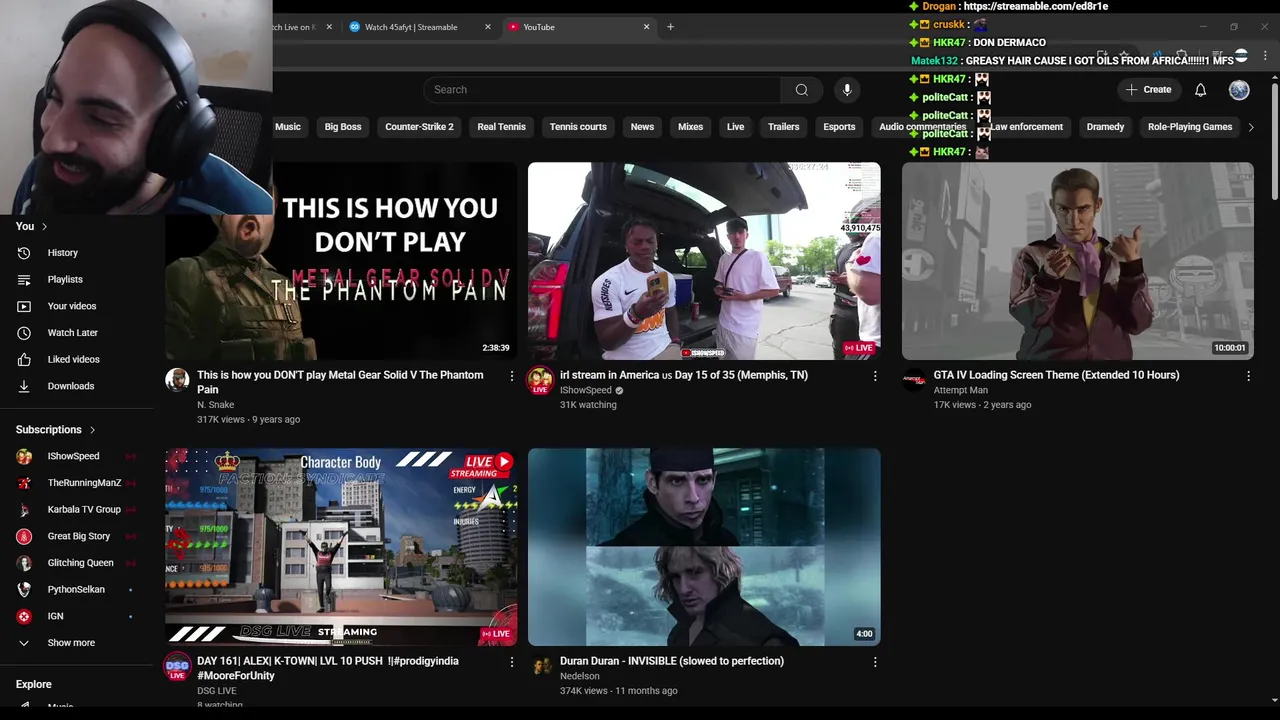Play the Duran Duran video thumbnail

click(x=704, y=547)
